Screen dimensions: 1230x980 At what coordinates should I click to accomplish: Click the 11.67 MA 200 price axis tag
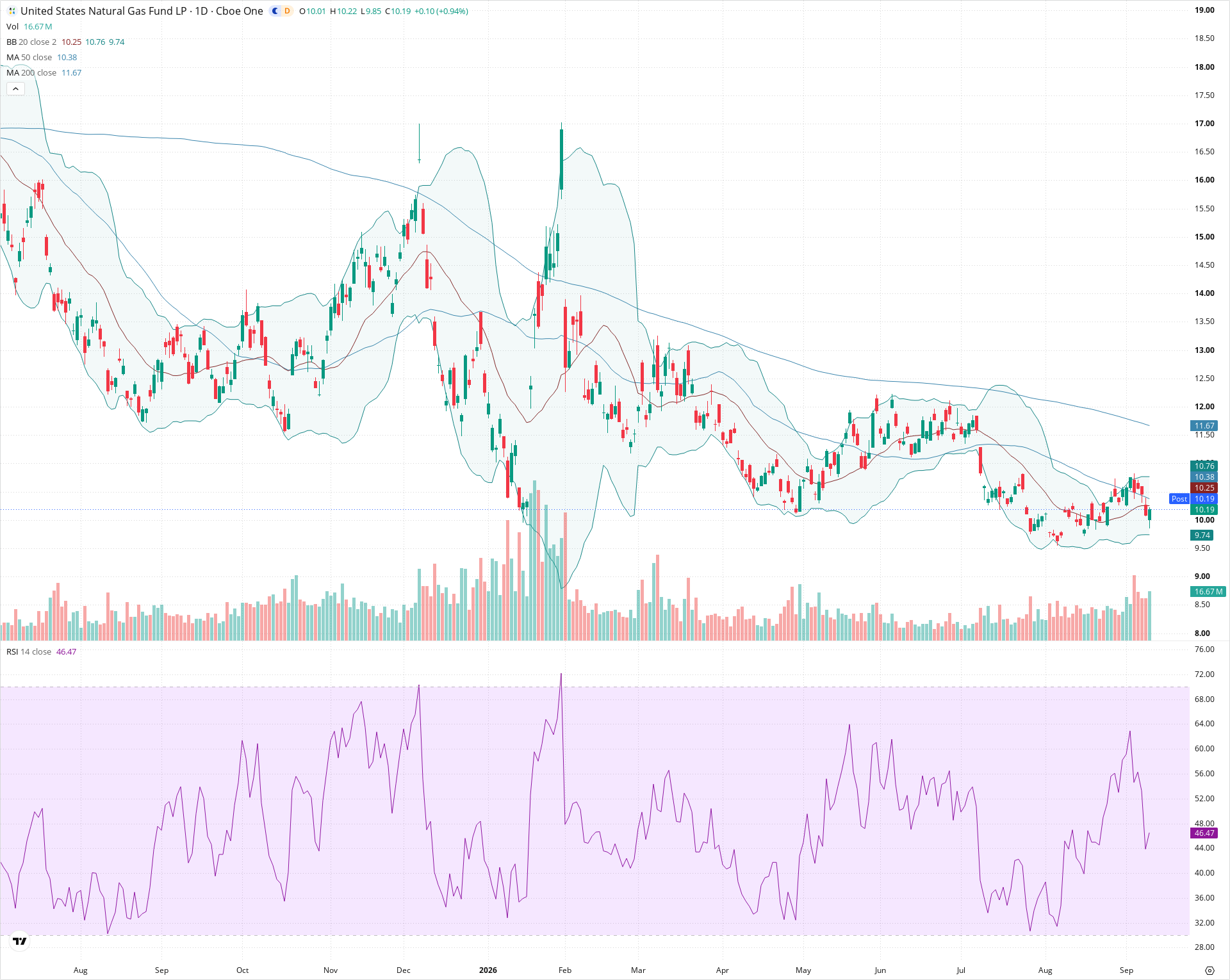click(1204, 426)
